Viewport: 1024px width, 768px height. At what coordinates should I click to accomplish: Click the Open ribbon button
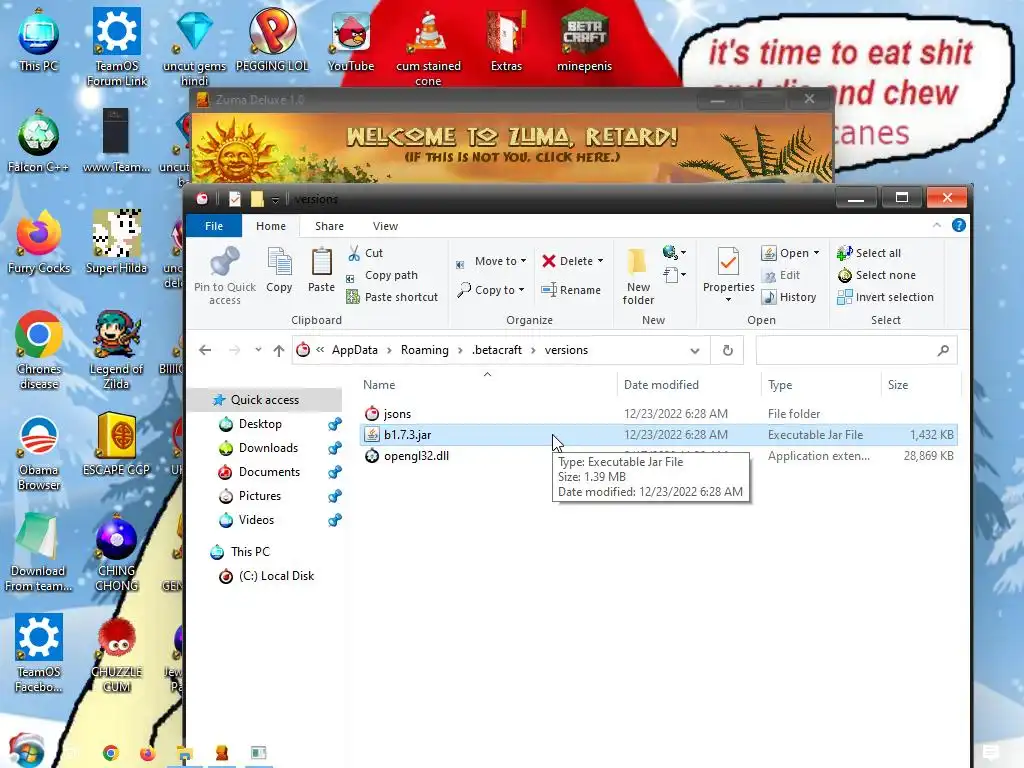click(786, 253)
